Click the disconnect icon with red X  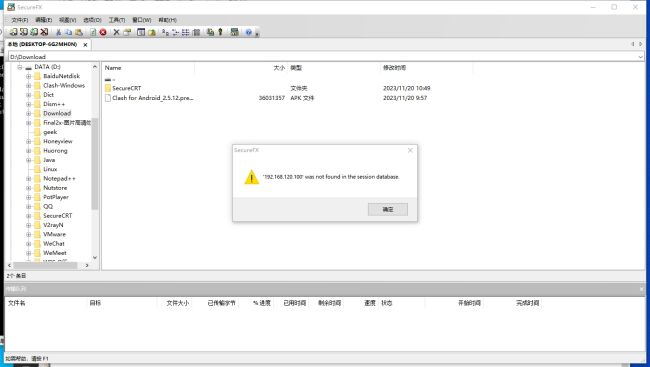[44, 32]
